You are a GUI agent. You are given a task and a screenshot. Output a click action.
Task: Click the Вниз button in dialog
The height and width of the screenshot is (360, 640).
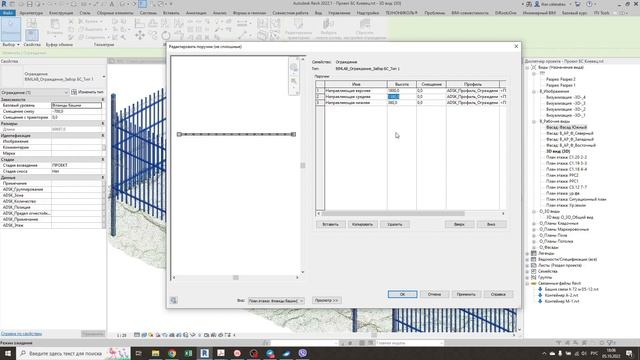[x=491, y=224]
